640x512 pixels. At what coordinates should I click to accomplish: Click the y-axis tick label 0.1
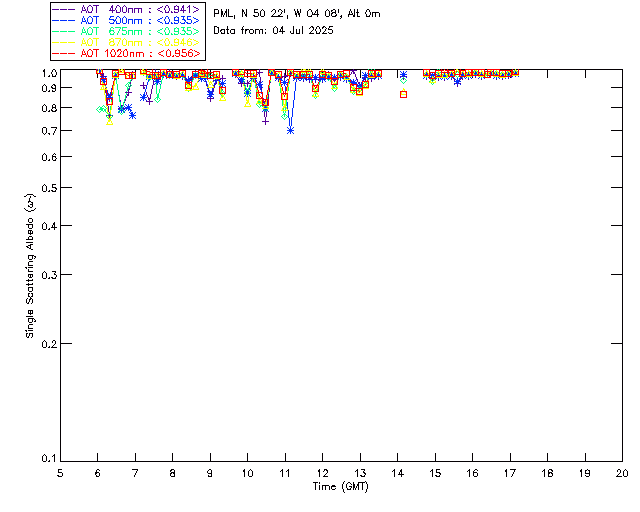point(46,460)
